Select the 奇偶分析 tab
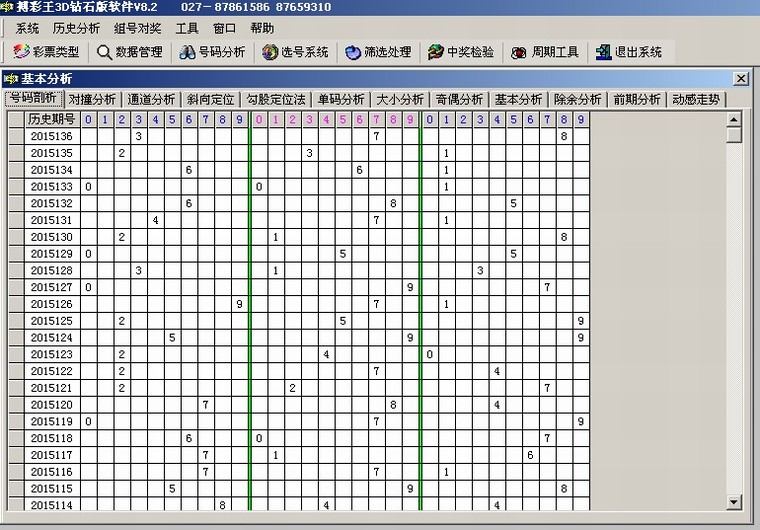This screenshot has height=530, width=760. click(459, 99)
